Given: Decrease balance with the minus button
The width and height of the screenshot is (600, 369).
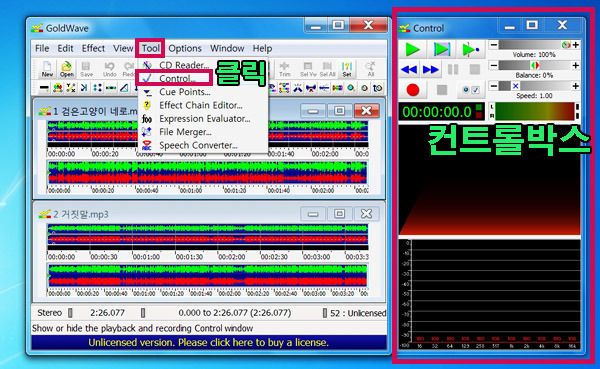Looking at the screenshot, I should click(x=494, y=66).
